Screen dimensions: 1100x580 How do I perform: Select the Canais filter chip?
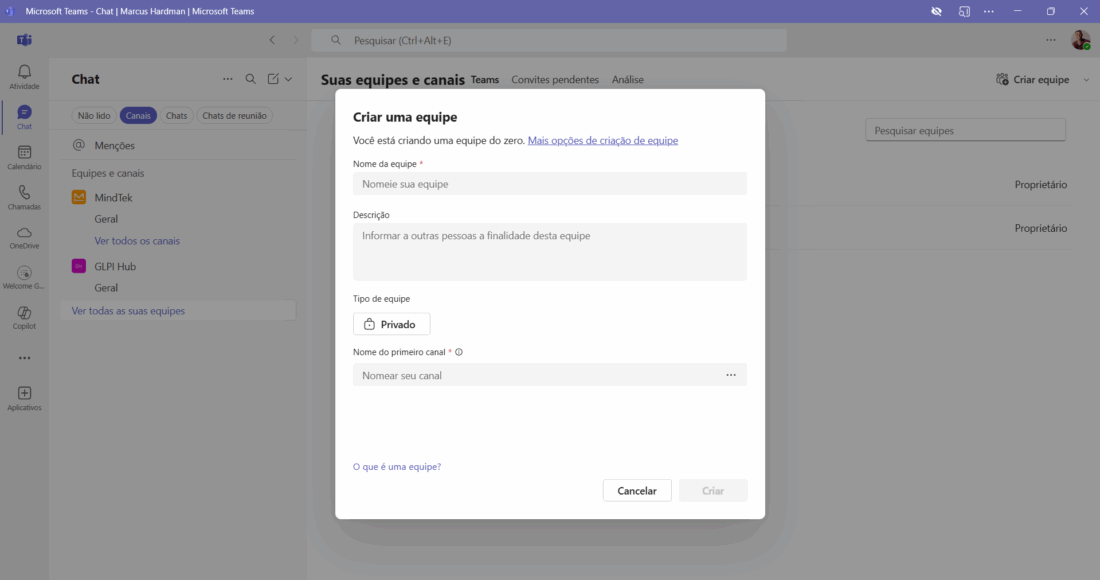point(138,116)
